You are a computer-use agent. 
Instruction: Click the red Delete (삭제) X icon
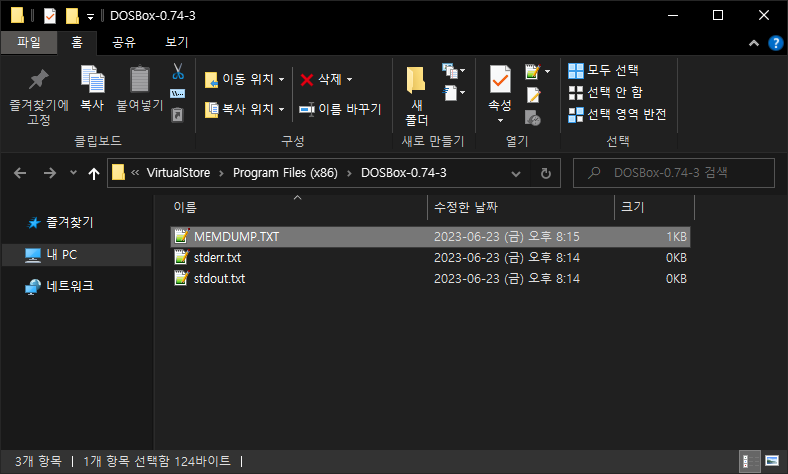pyautogui.click(x=307, y=79)
